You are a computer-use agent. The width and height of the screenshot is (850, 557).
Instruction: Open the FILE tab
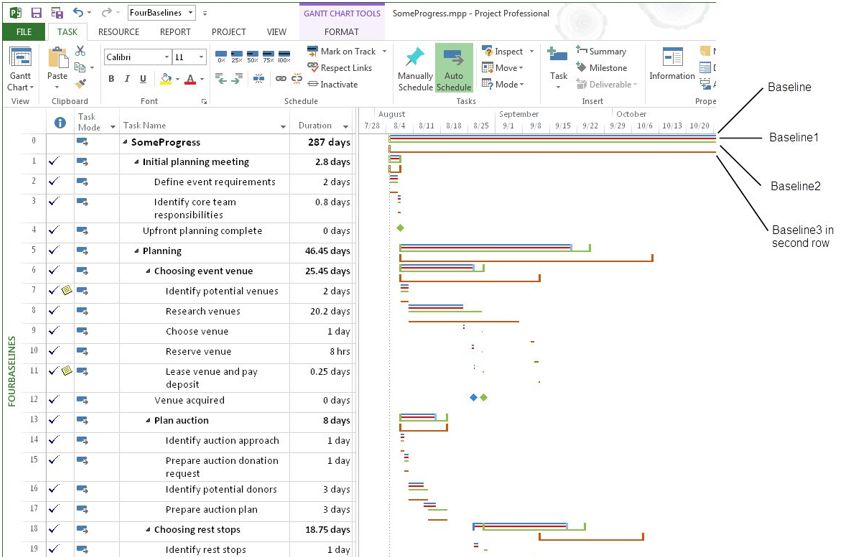tap(24, 32)
